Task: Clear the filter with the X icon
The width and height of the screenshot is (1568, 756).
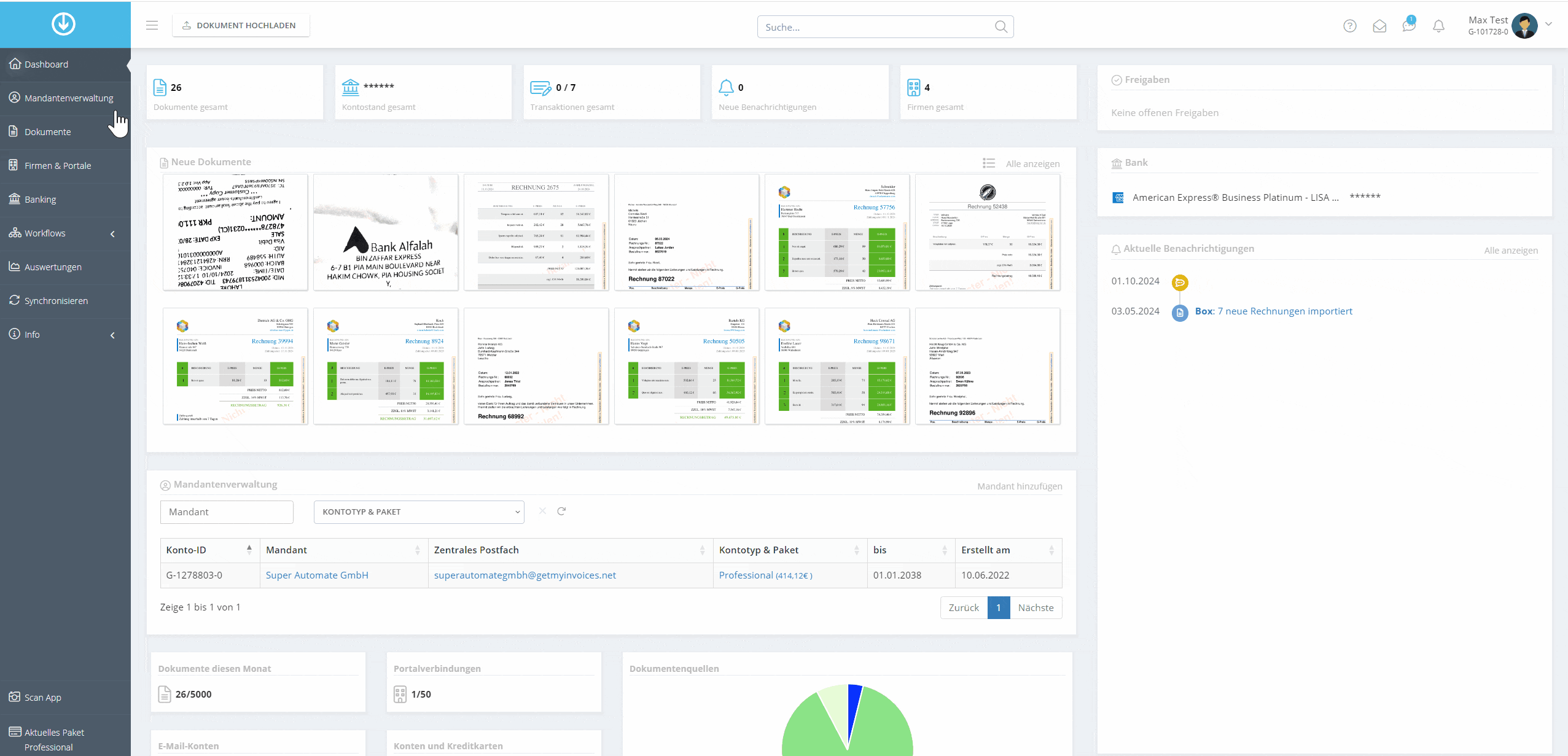Action: coord(542,511)
